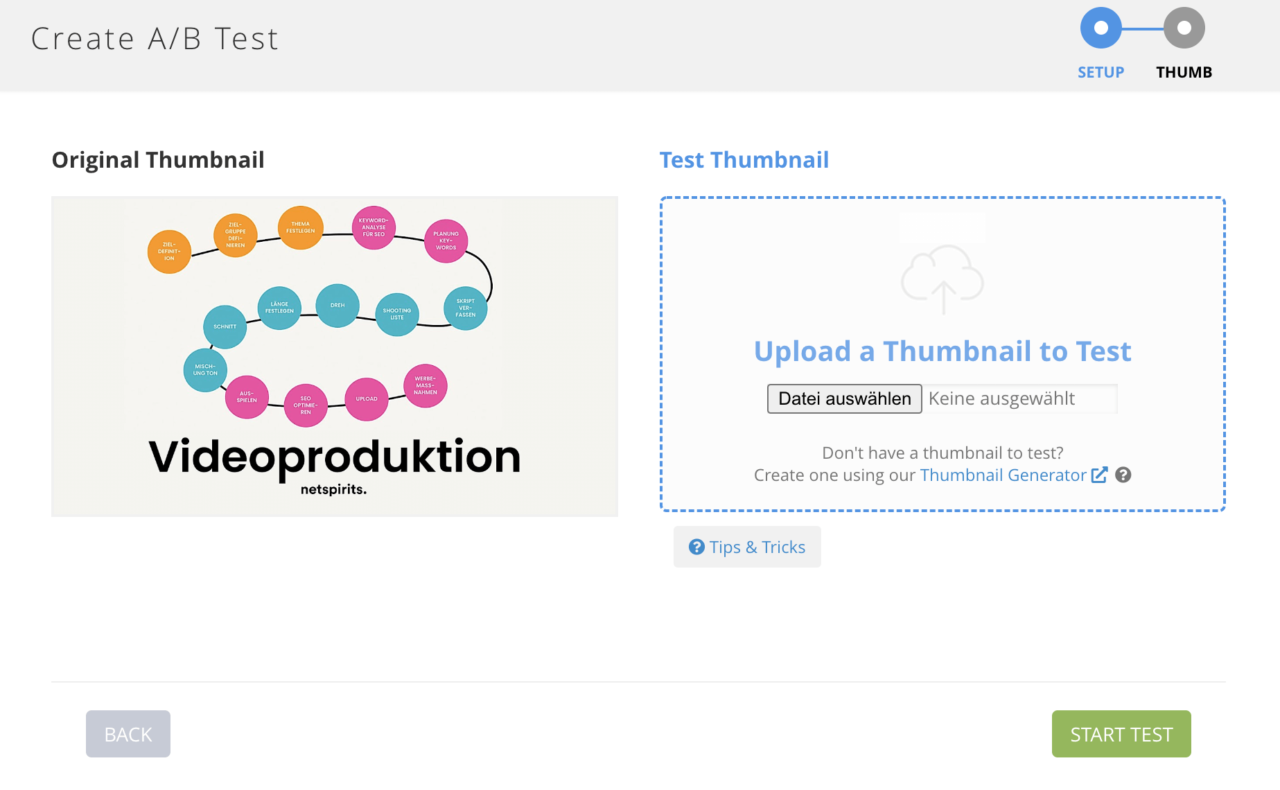Switch to the THUMB step label

click(1184, 72)
